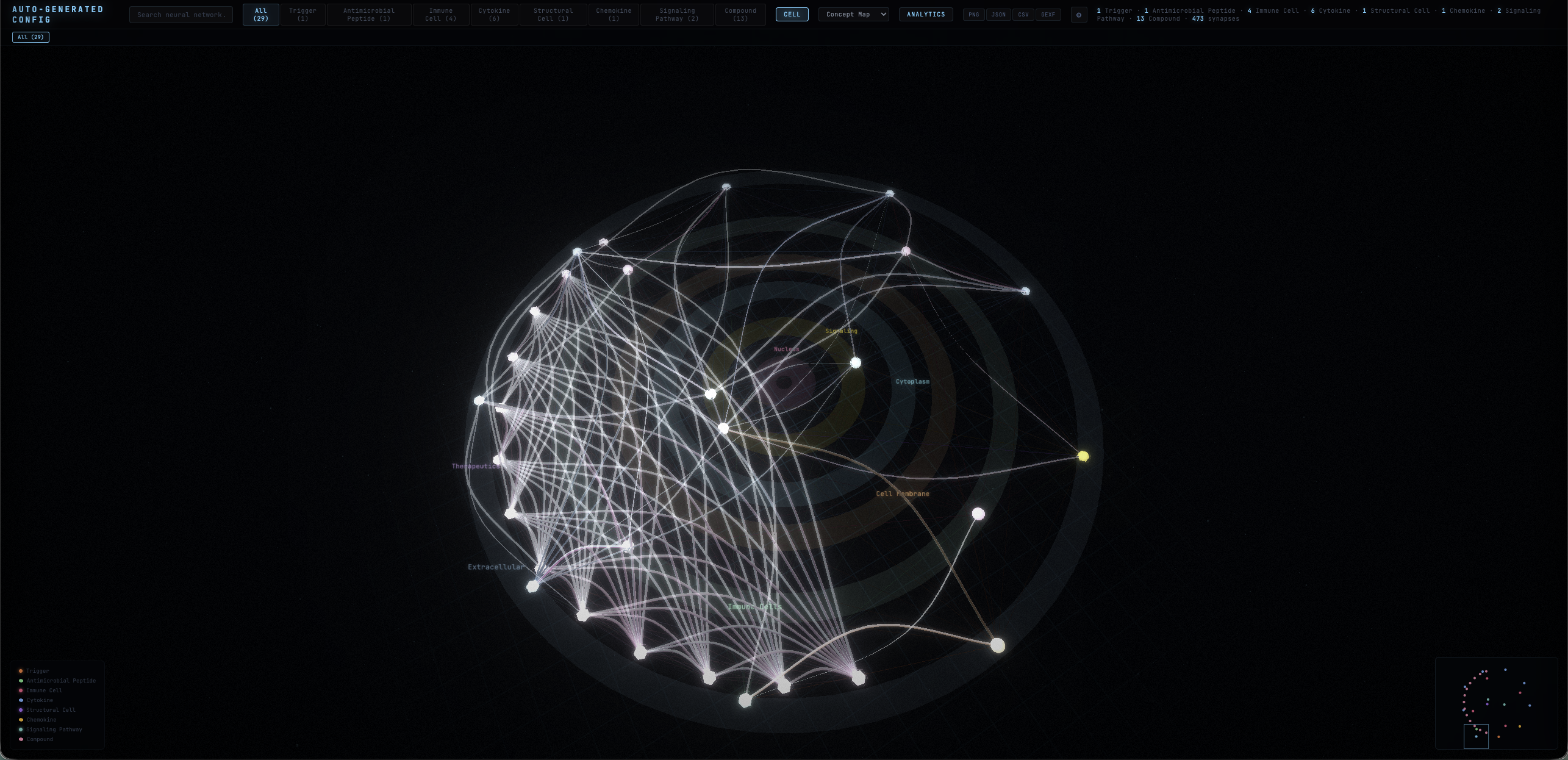Click the ALL (29) chip below the title
This screenshot has height=760, width=1568.
coord(30,37)
